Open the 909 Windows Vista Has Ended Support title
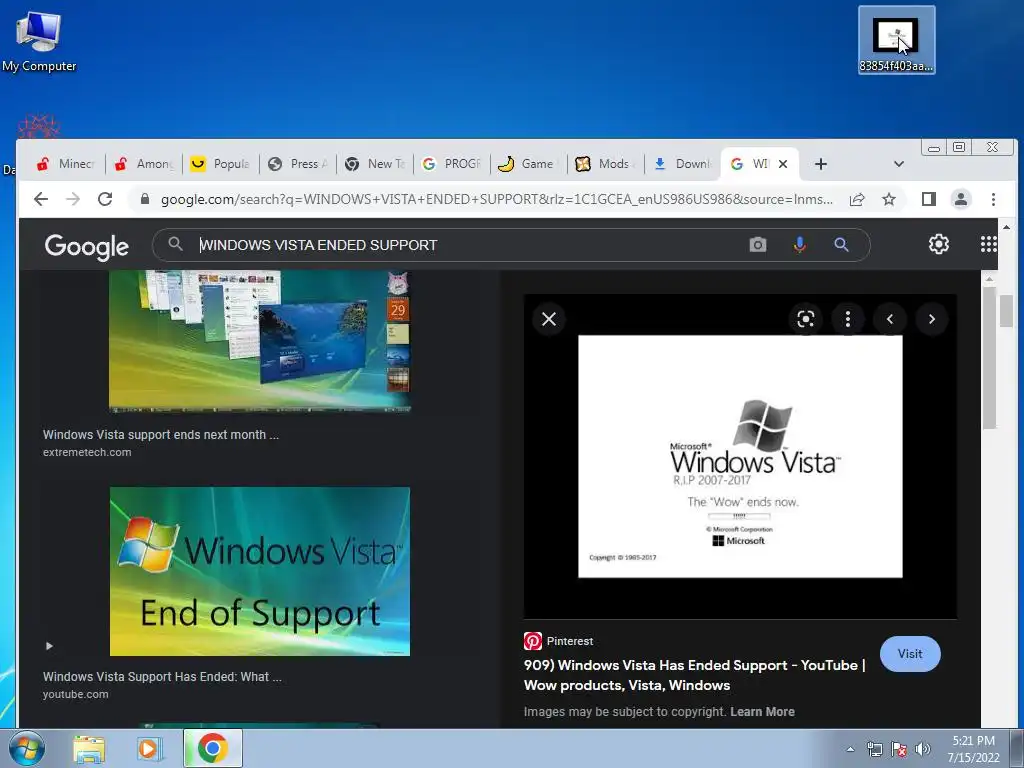This screenshot has height=768, width=1024. [695, 675]
